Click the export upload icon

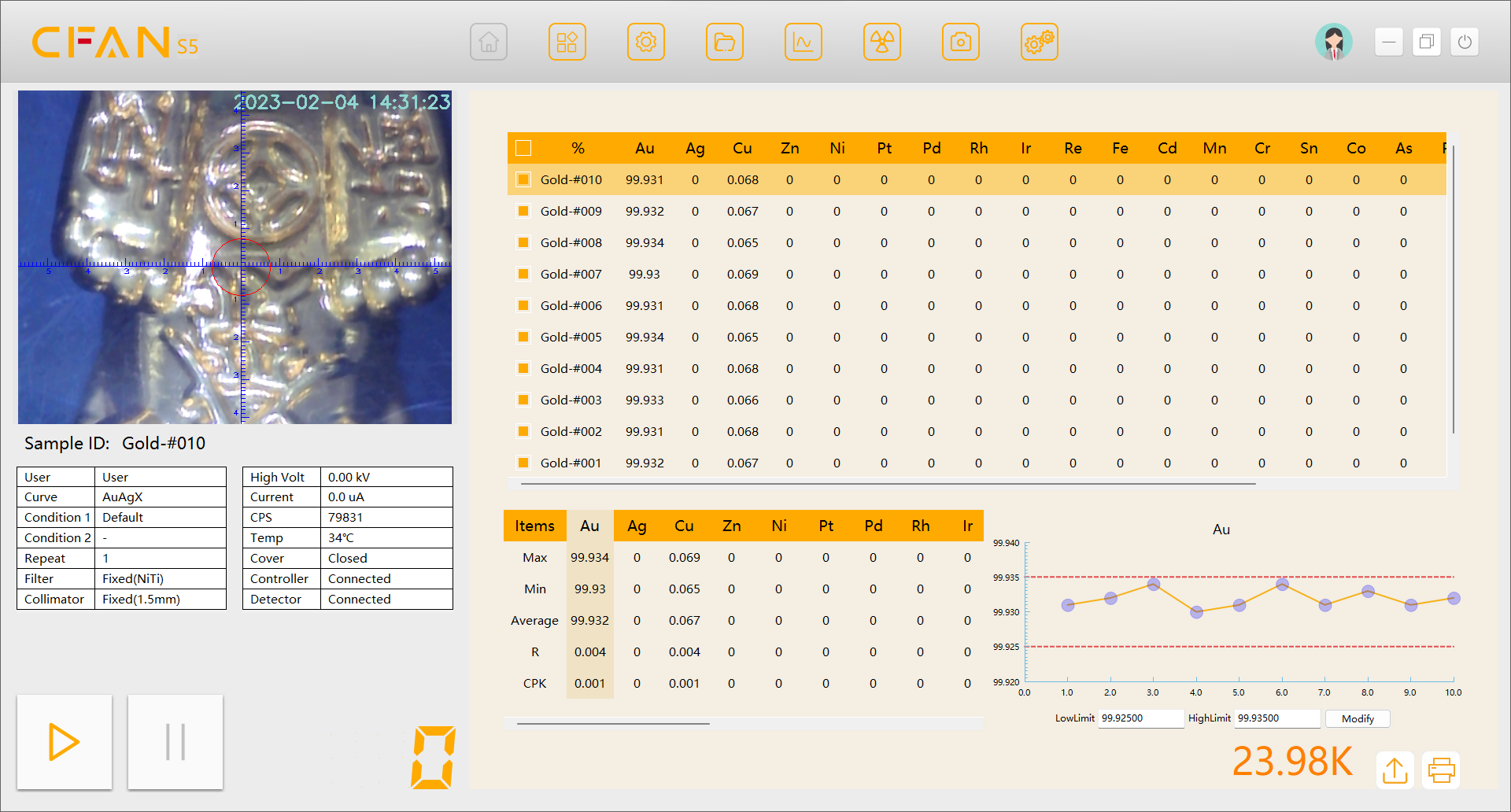click(x=1395, y=770)
